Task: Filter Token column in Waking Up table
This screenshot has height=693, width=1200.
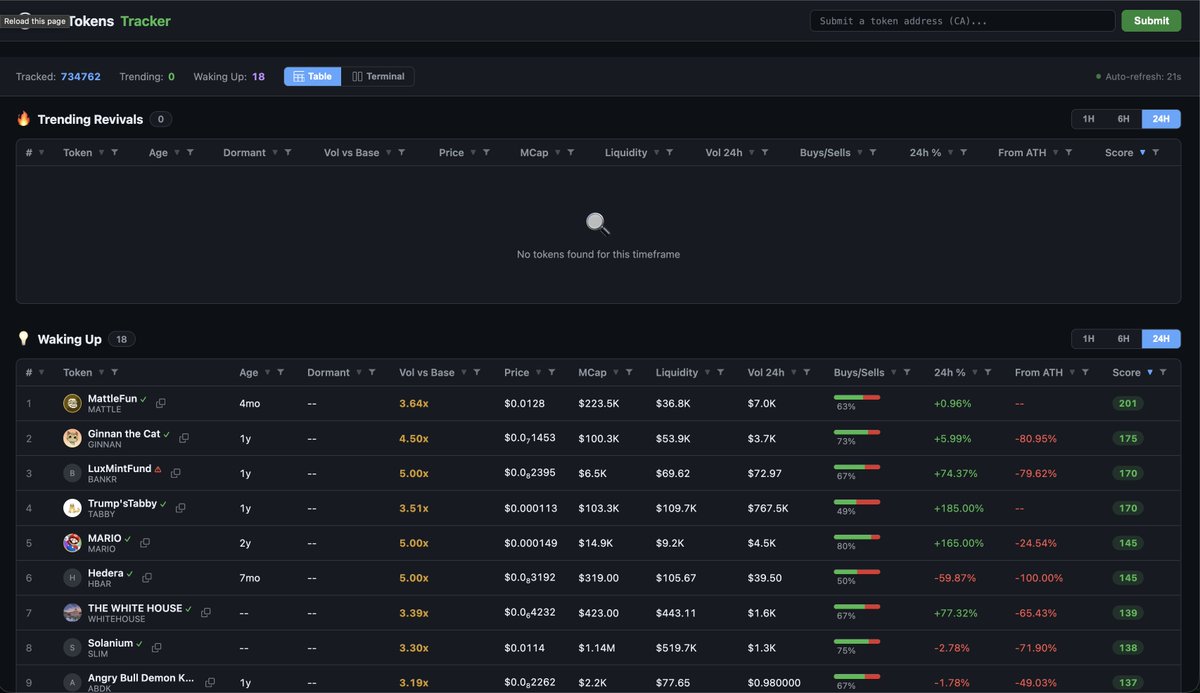Action: click(115, 373)
